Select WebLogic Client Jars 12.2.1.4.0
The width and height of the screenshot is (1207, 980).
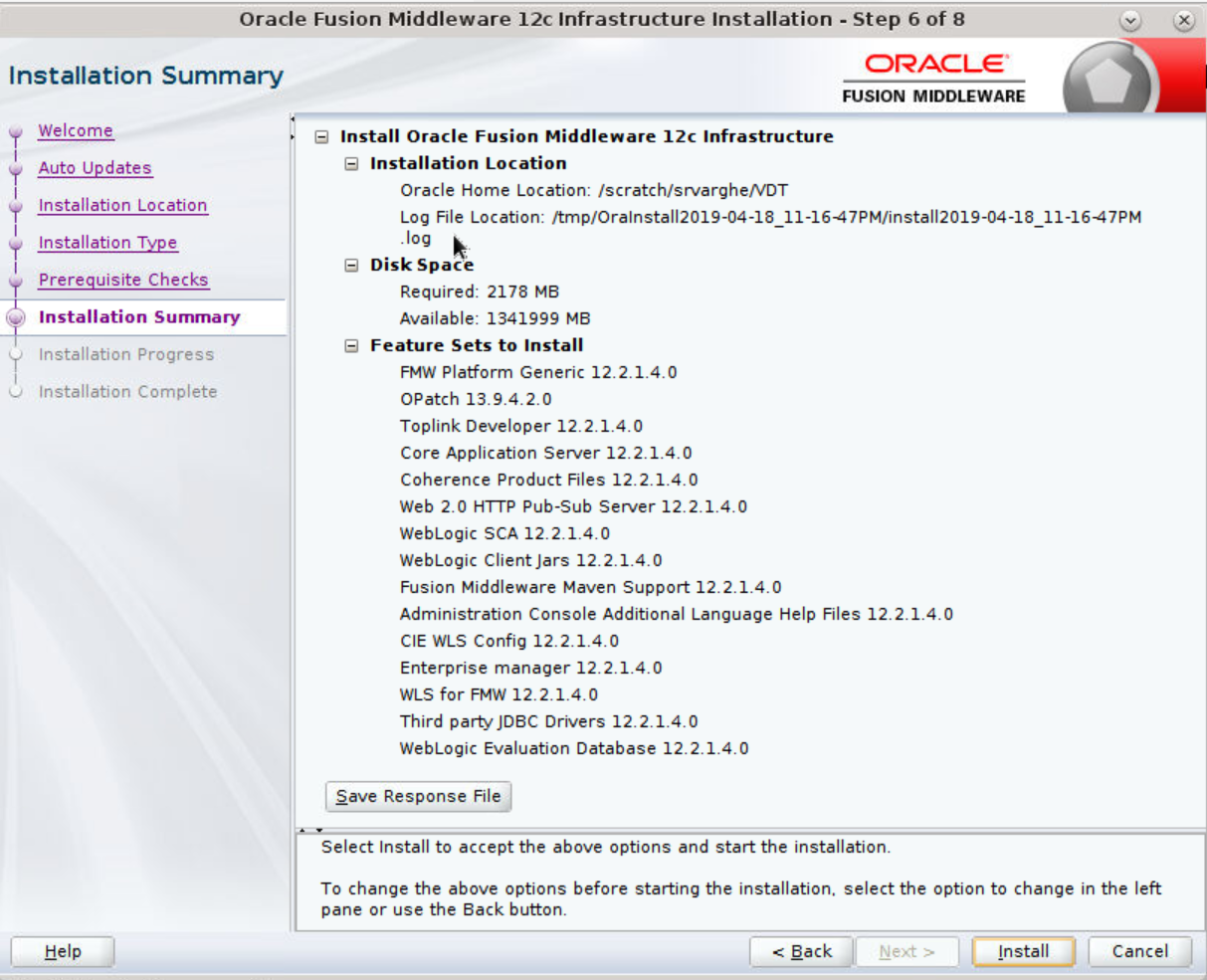pyautogui.click(x=530, y=561)
